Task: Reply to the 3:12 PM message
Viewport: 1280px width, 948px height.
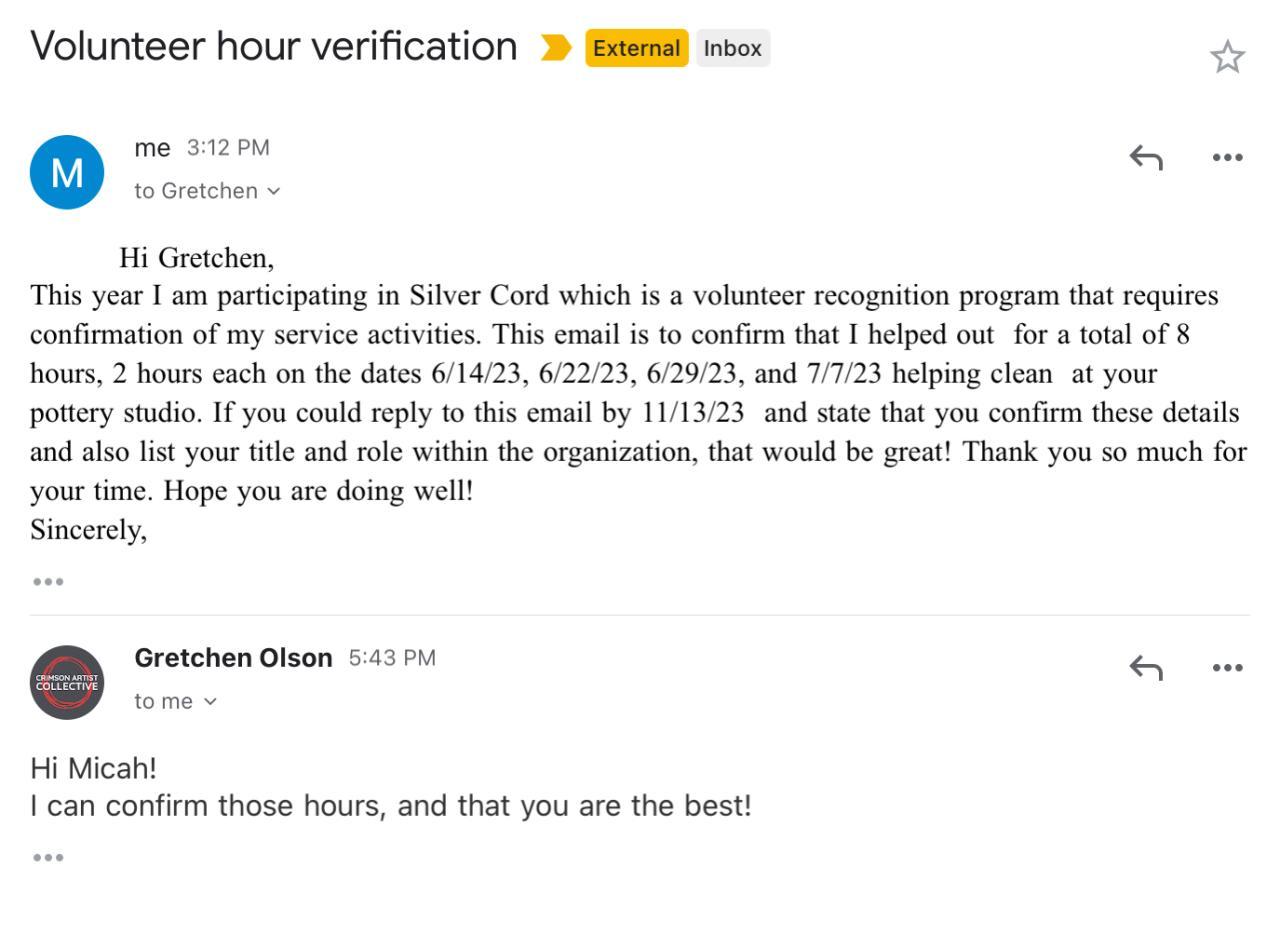Action: 1146,157
